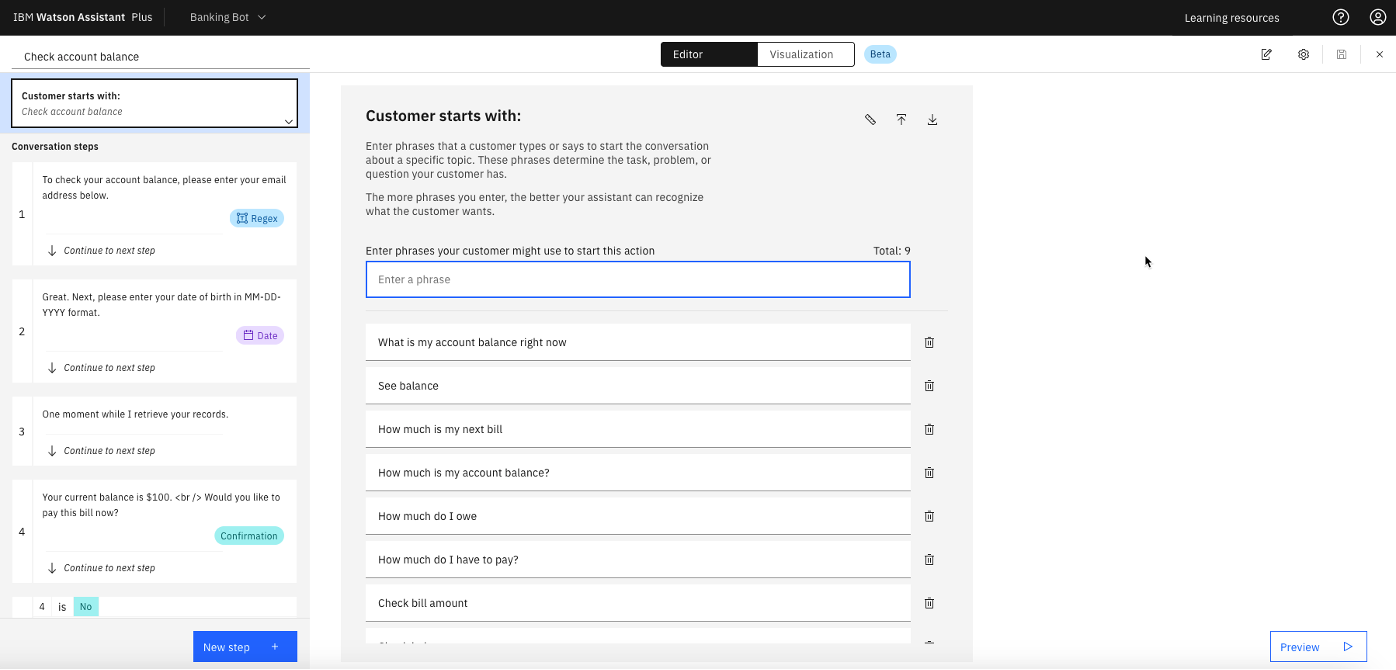Viewport: 1396px width, 670px height.
Task: Click the Confirmation chip on step 4
Action: click(x=249, y=535)
